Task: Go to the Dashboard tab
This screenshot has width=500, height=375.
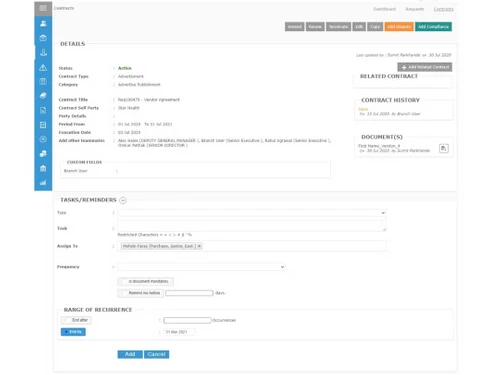Action: pos(385,9)
